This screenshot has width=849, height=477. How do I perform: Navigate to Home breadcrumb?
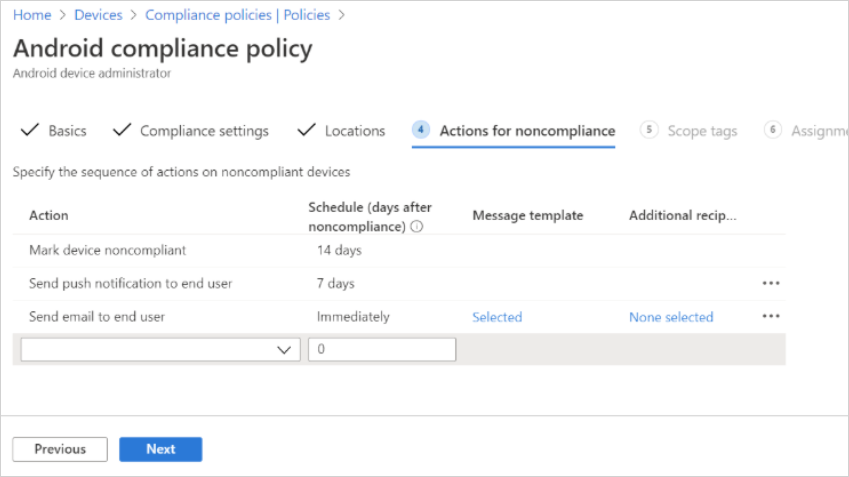[x=32, y=15]
